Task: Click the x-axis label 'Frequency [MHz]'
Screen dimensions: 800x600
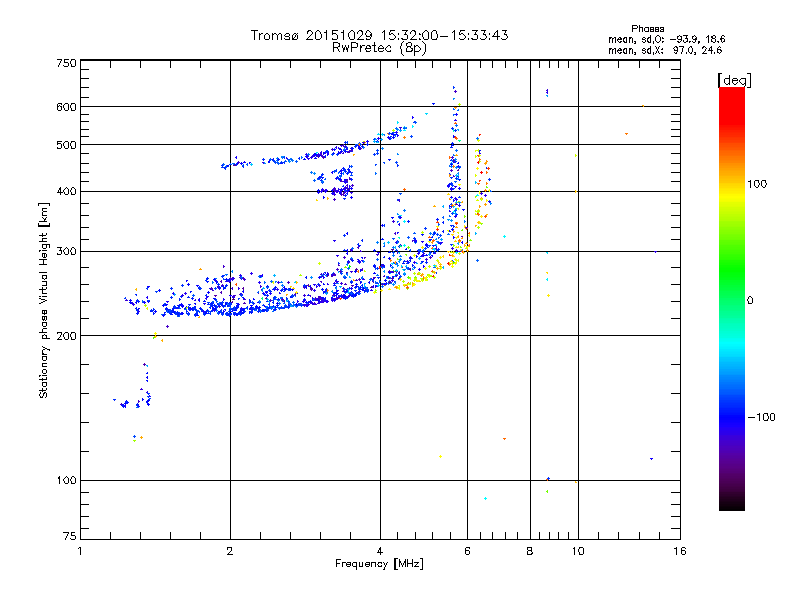Action: tap(379, 564)
